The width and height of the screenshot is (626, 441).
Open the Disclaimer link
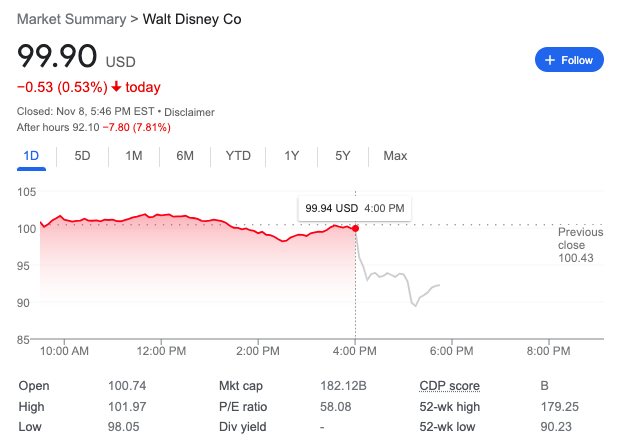pos(191,112)
